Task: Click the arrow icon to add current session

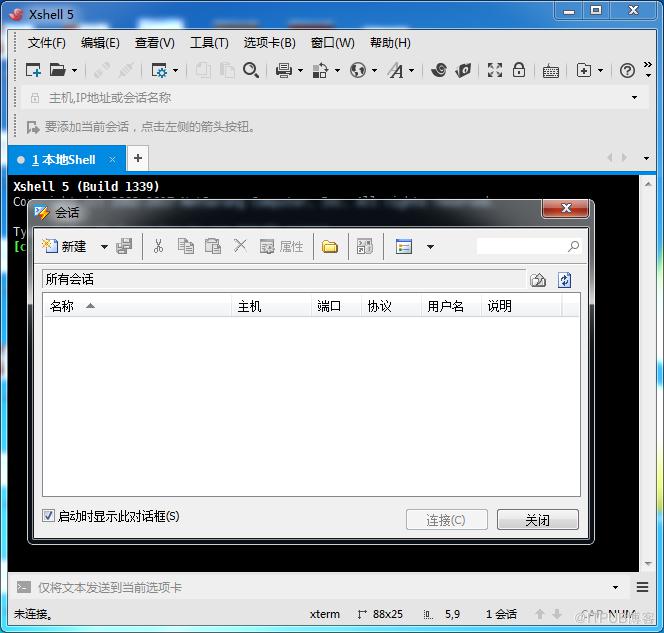Action: [33, 127]
